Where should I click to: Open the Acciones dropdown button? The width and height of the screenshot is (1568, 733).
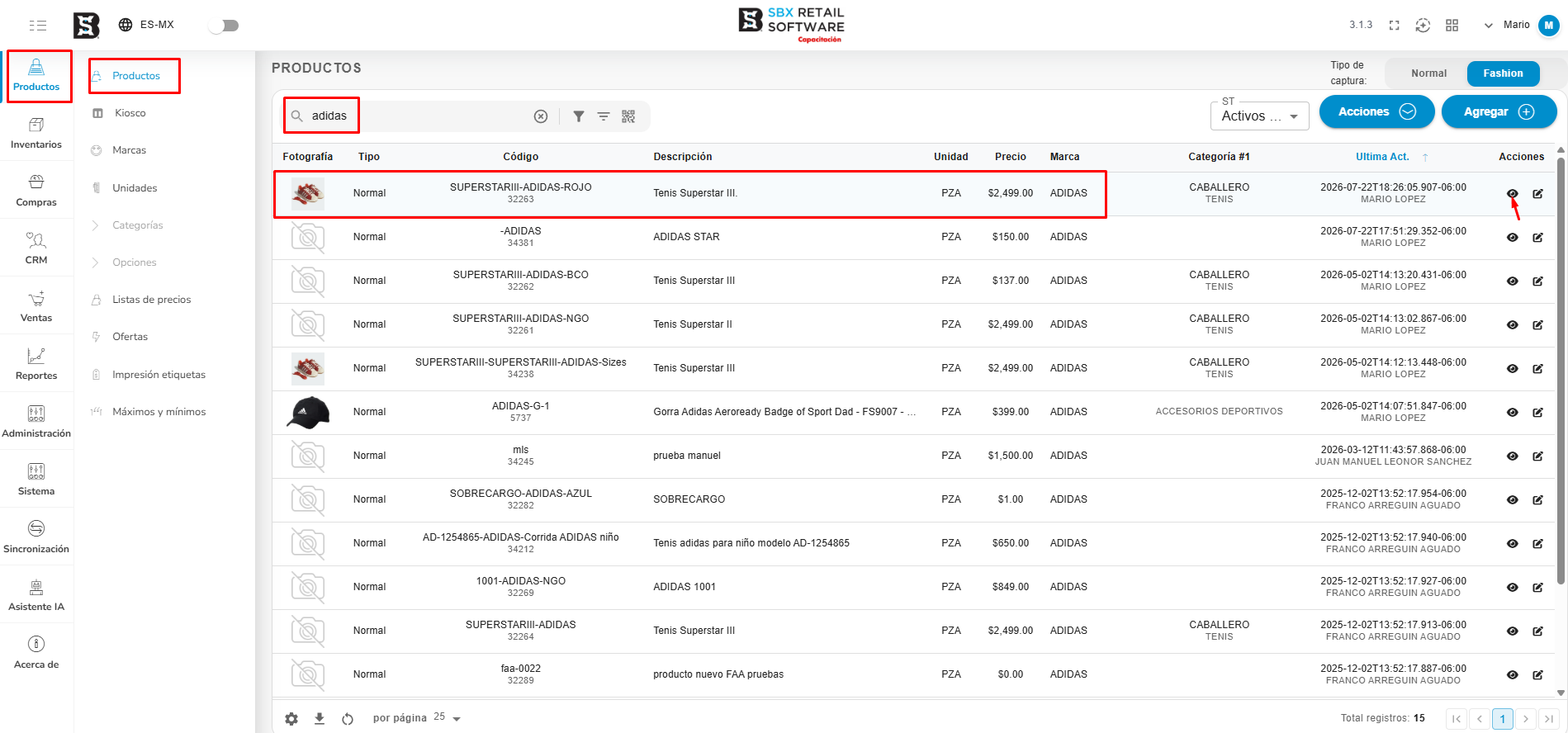click(1376, 111)
